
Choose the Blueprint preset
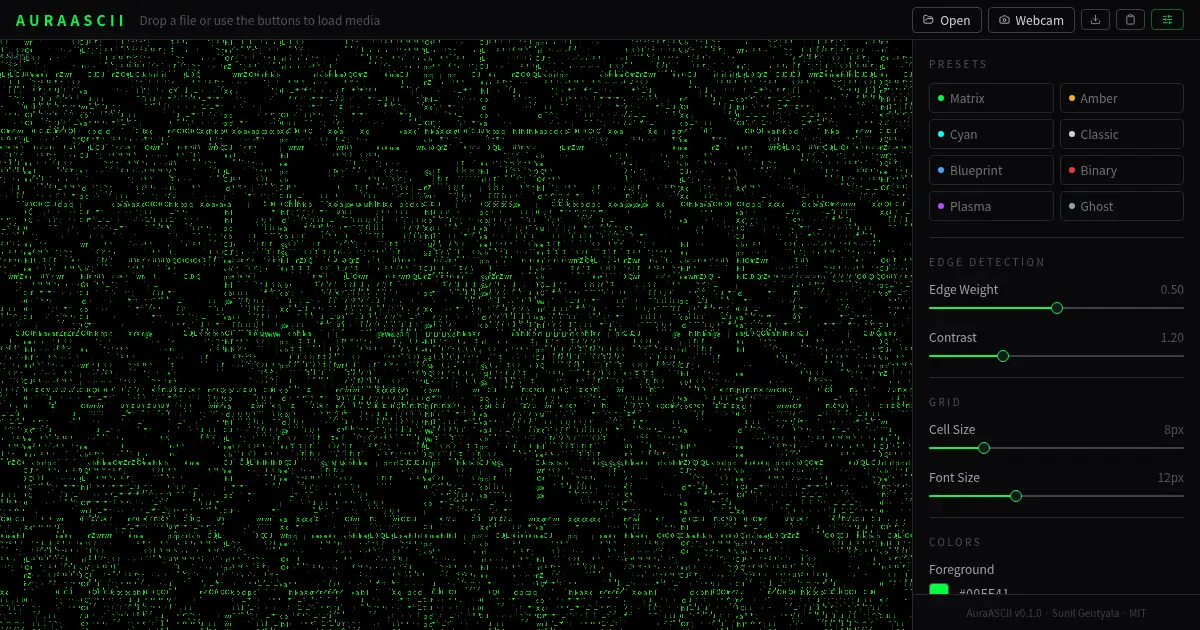point(991,170)
